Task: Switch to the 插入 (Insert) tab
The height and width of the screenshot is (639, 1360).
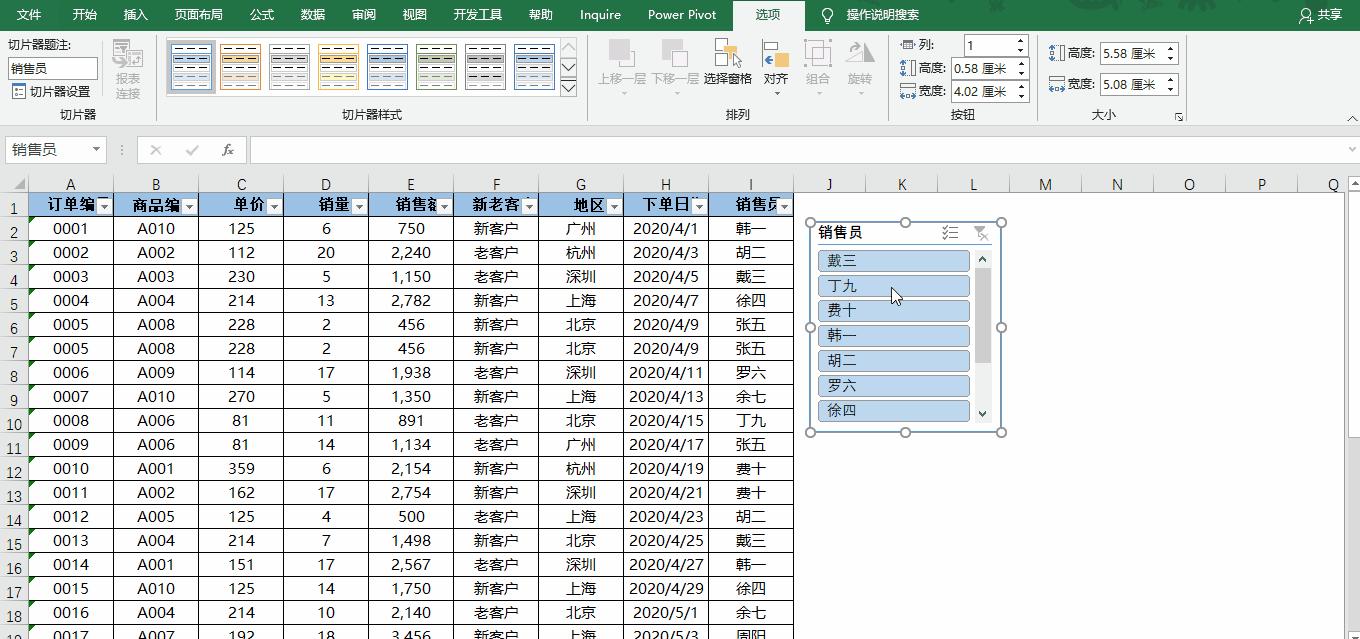Action: [135, 15]
